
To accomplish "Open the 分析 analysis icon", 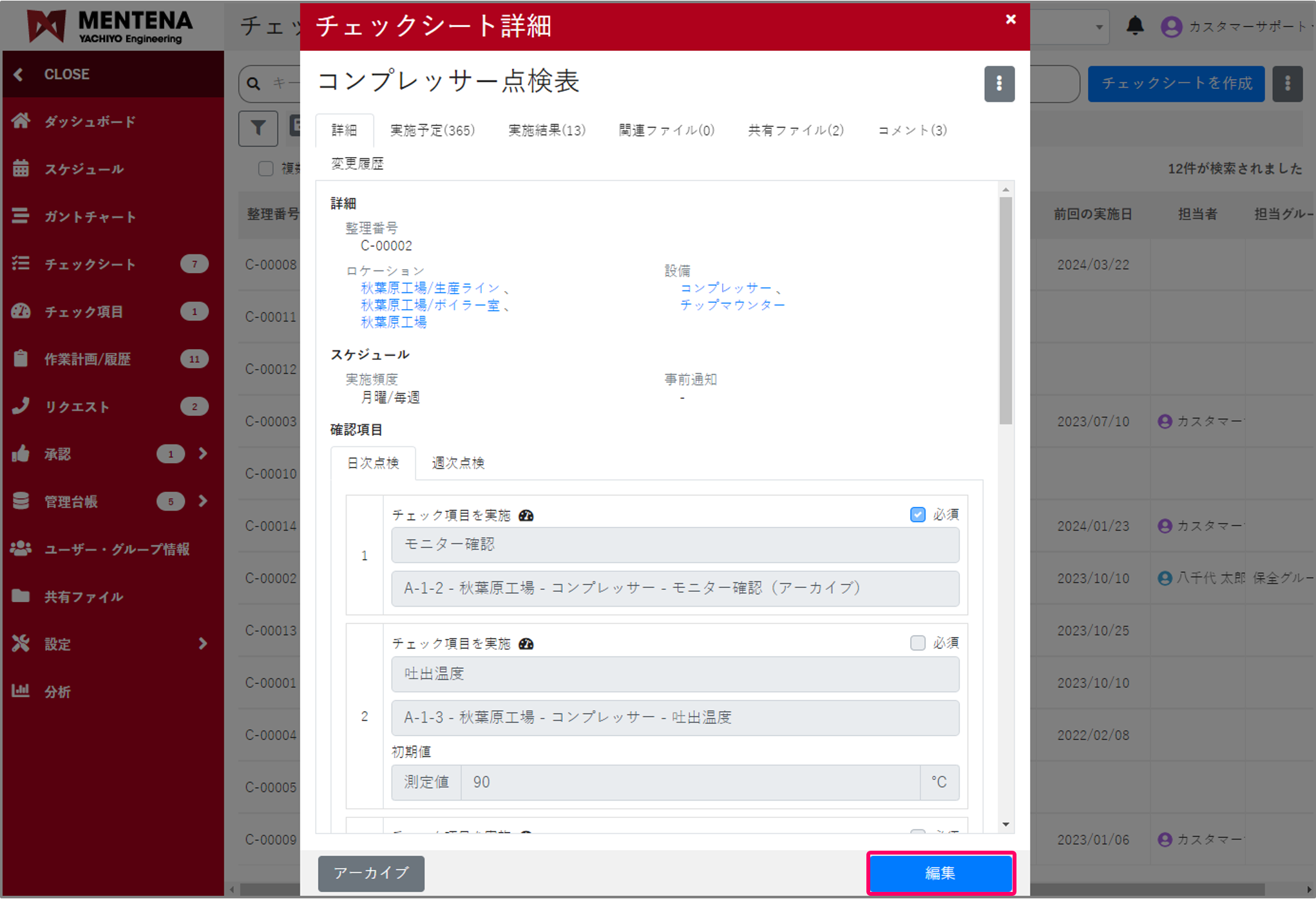I will click(x=21, y=691).
